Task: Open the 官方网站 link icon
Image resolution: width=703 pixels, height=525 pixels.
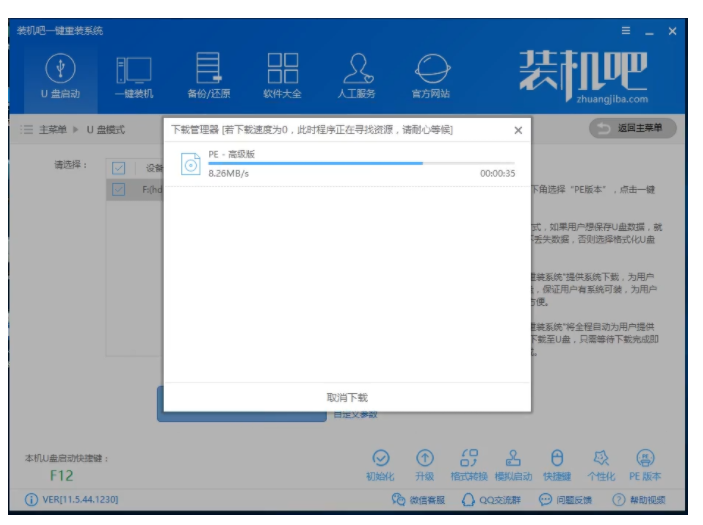Action: [x=431, y=75]
